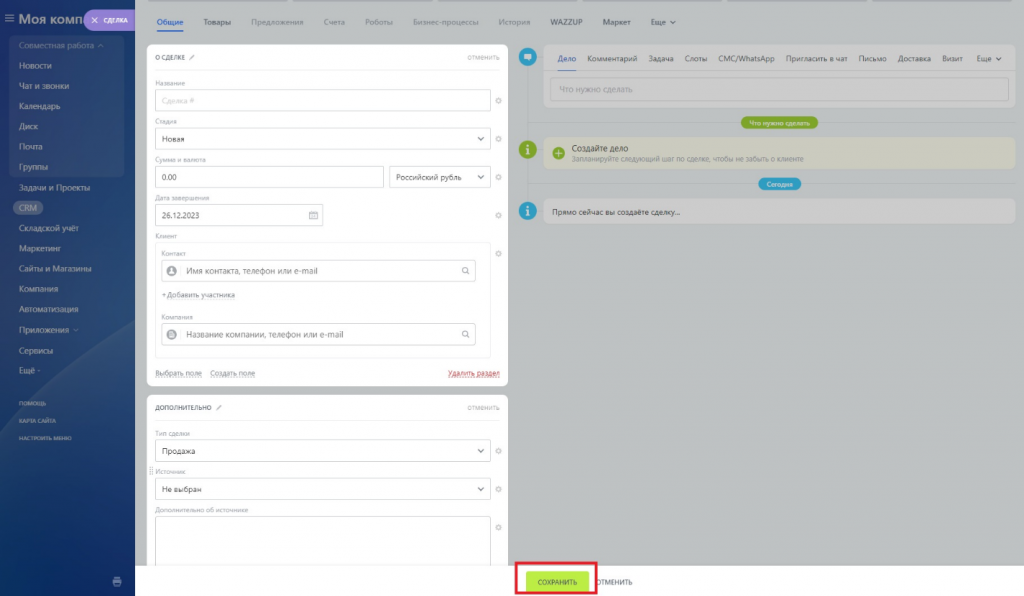Open the Российский рубль currency dropdown
This screenshot has height=596, width=1024.
[439, 177]
